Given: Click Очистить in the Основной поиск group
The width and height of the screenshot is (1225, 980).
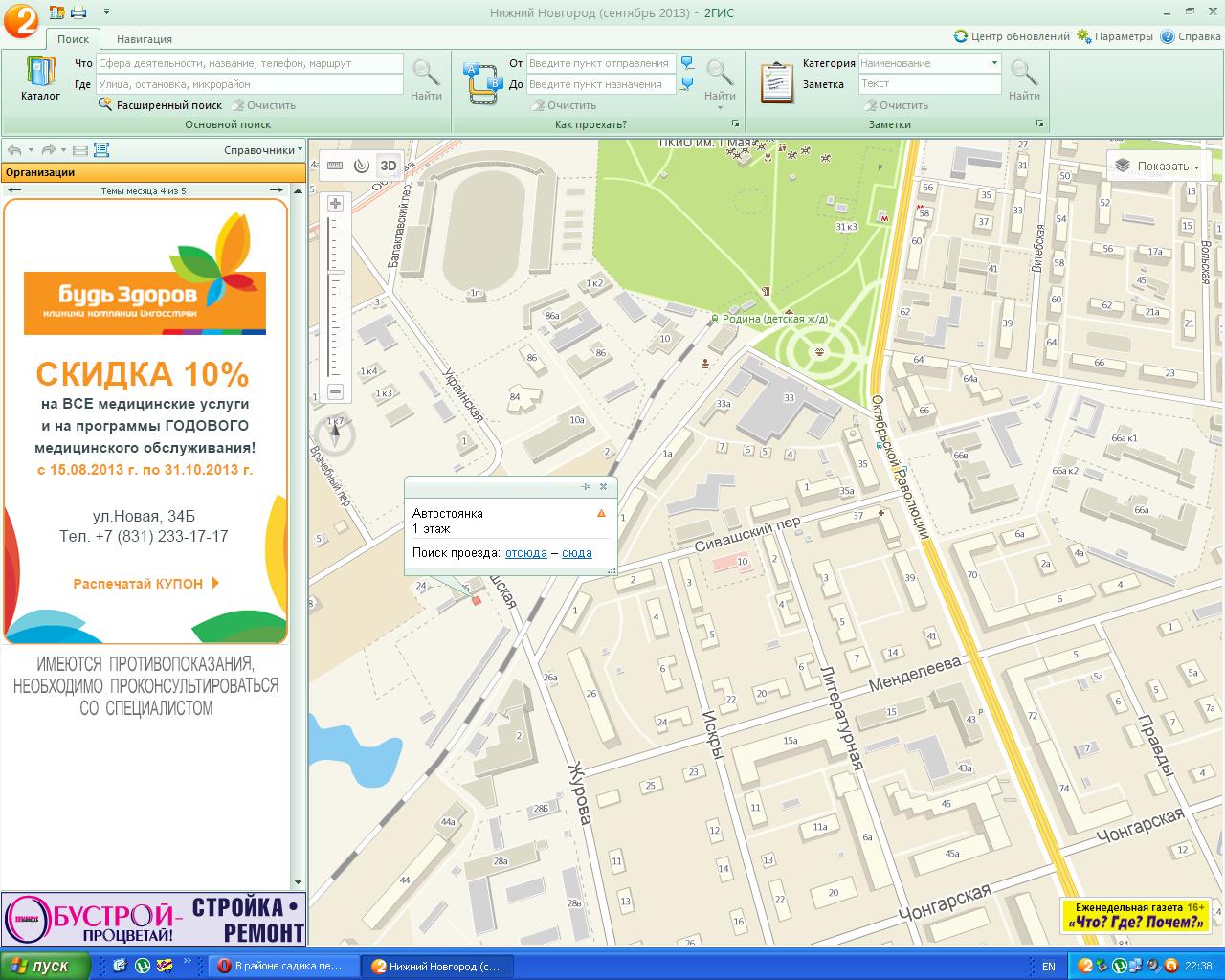Looking at the screenshot, I should pos(263,105).
